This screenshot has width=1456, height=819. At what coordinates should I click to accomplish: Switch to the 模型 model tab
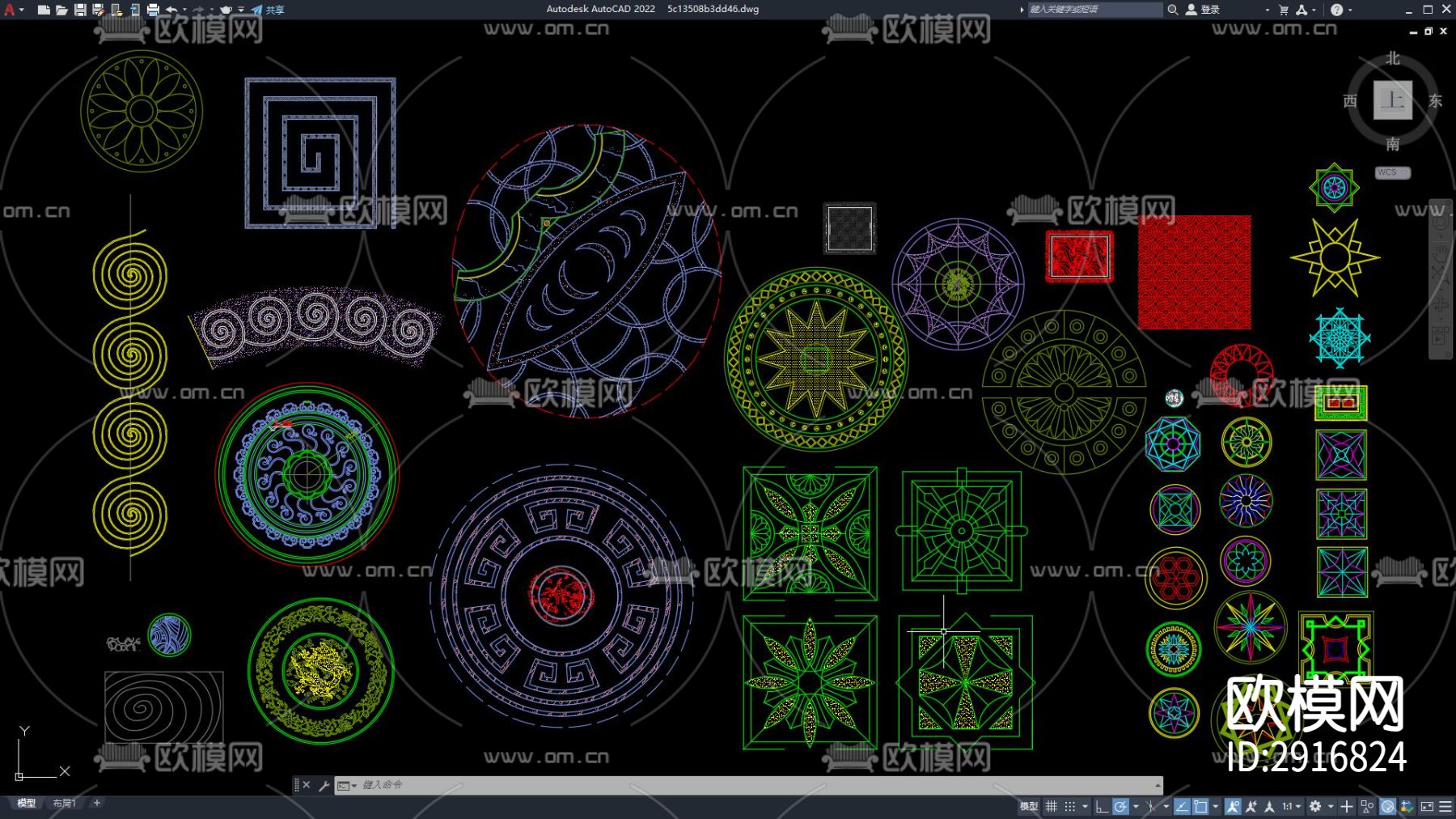[x=27, y=804]
